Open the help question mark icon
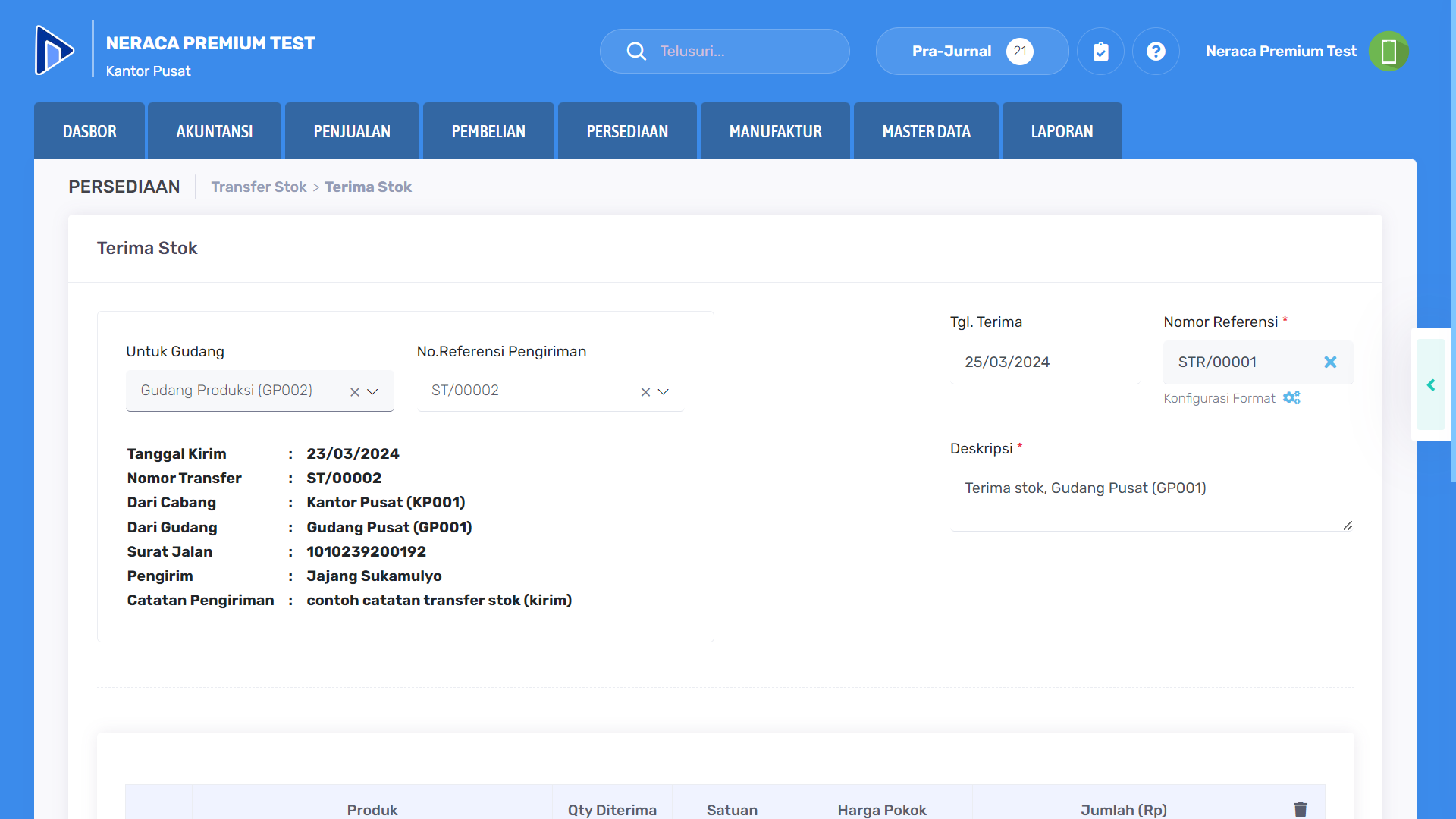The height and width of the screenshot is (819, 1456). [x=1156, y=52]
